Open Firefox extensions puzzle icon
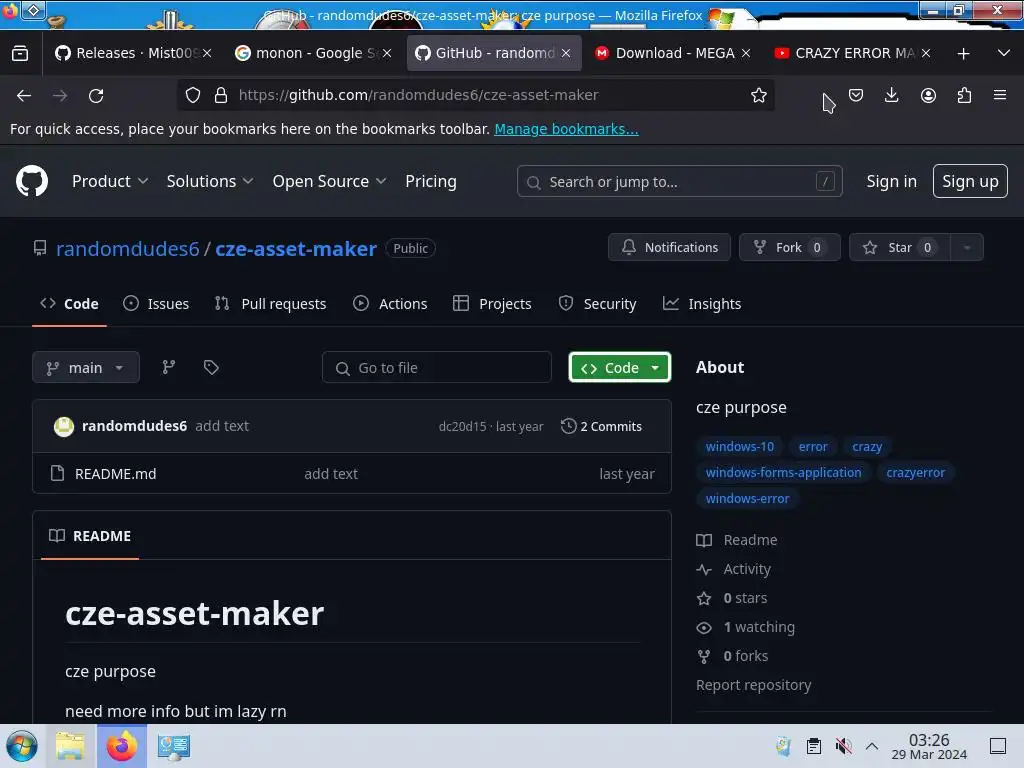The image size is (1024, 768). [x=964, y=95]
